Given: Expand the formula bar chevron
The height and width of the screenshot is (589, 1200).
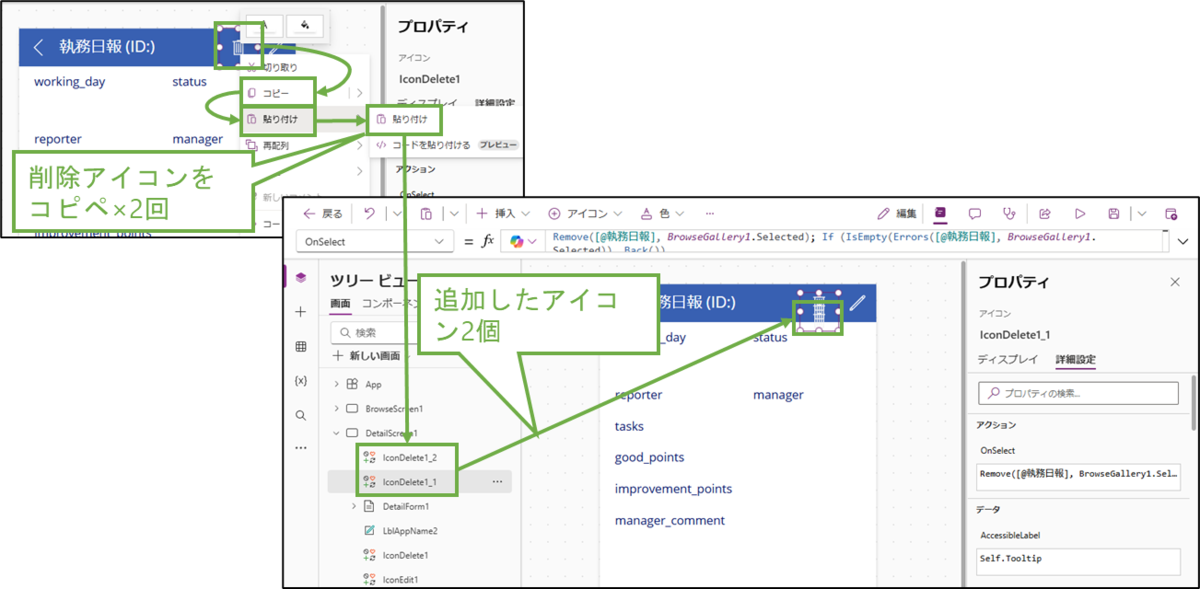Looking at the screenshot, I should coord(1184,242).
